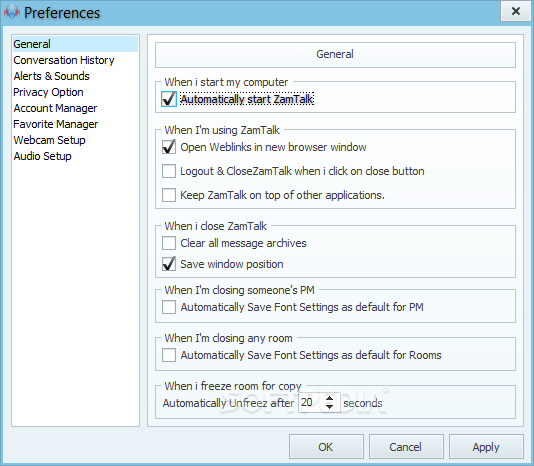Enable Keep ZamTalk on top of other applications

pos(169,195)
